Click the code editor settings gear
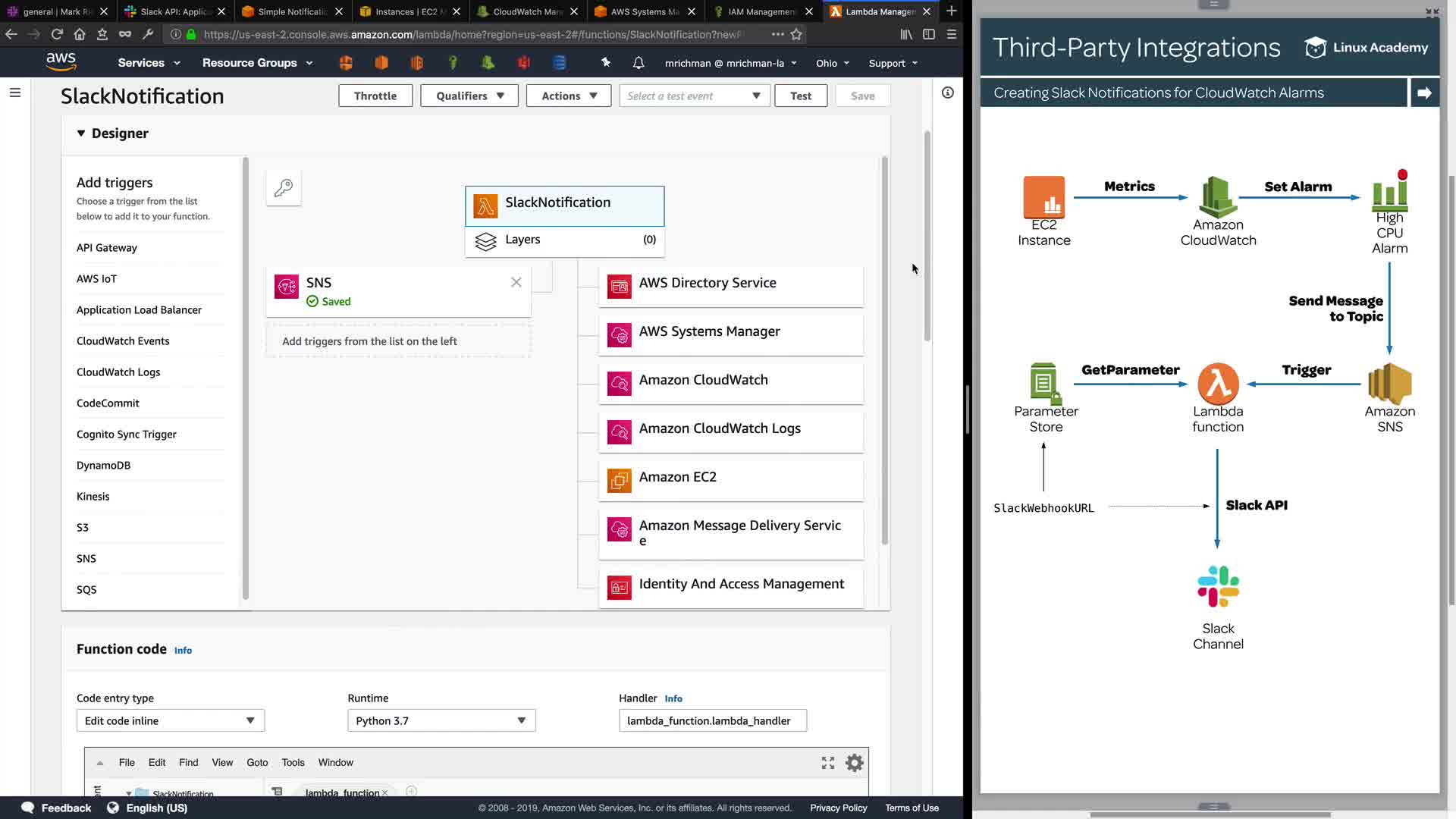Image resolution: width=1456 pixels, height=819 pixels. coord(855,763)
